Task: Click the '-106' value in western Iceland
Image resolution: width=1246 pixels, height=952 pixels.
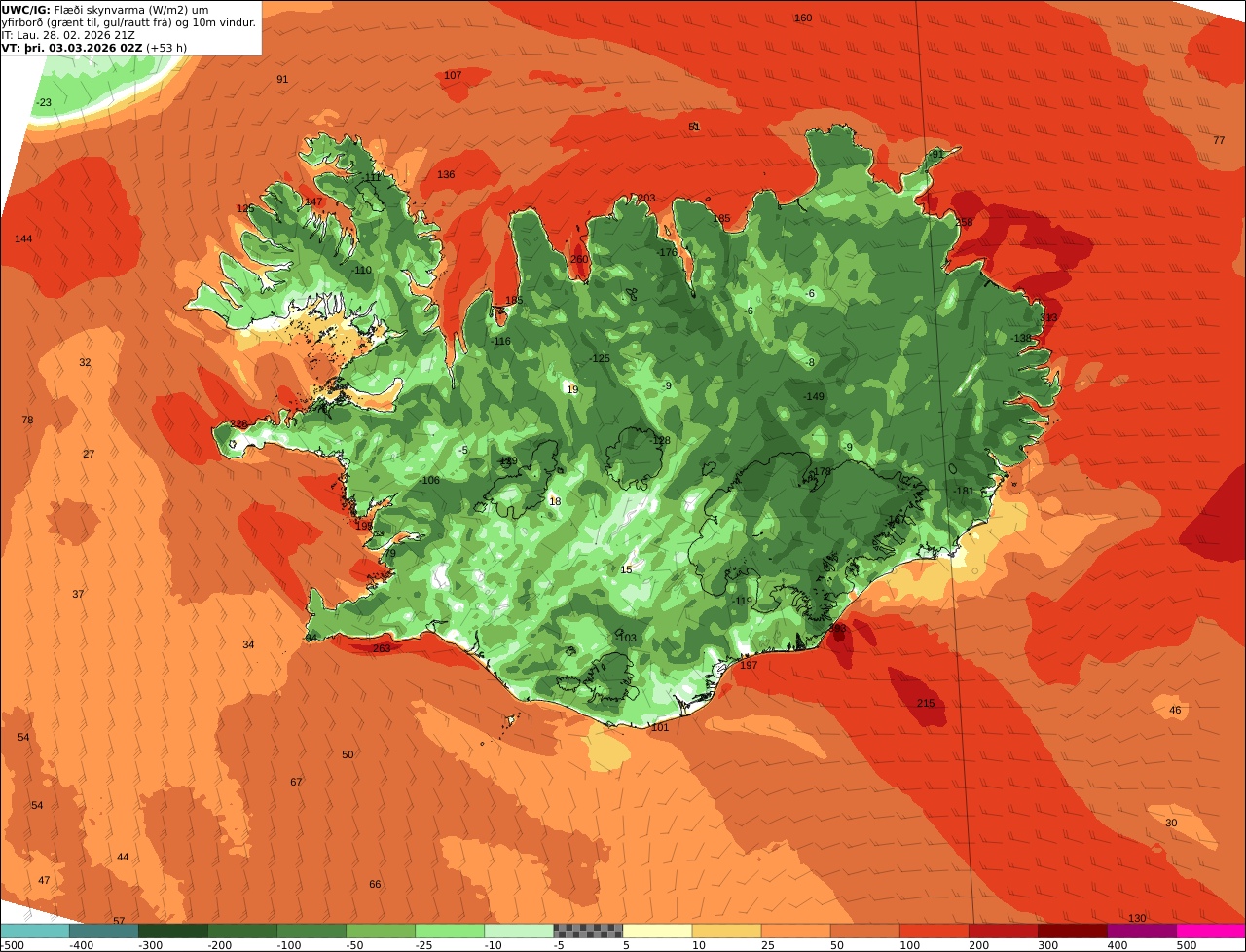Action: tap(429, 481)
